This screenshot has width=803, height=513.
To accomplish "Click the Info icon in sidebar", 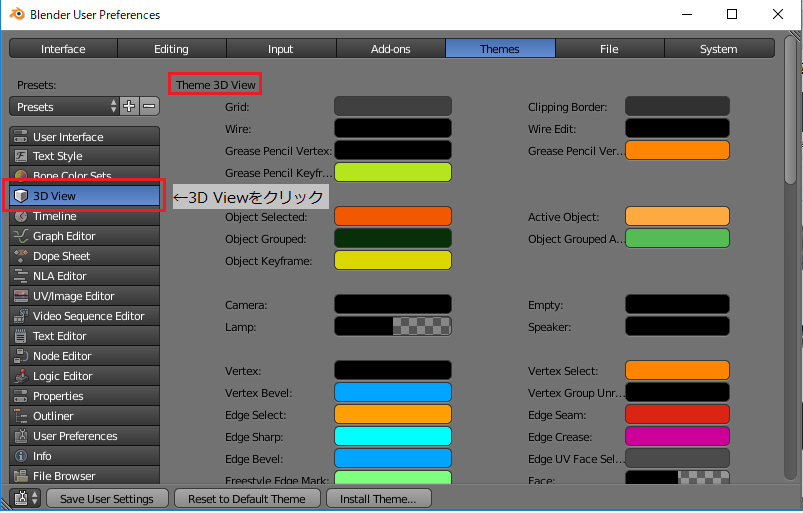I will [x=20, y=456].
